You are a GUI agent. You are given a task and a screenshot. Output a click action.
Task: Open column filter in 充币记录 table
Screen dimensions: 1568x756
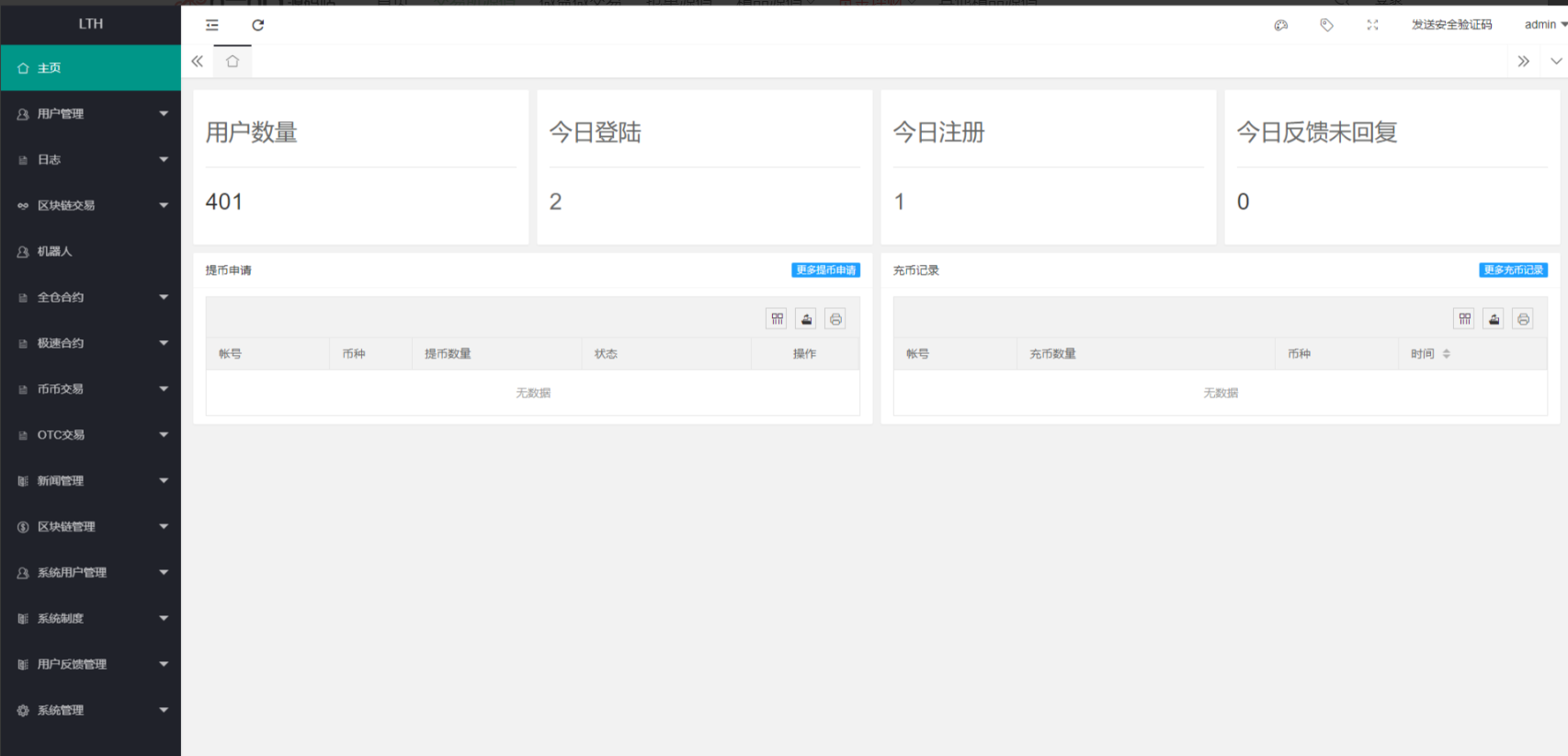click(x=1464, y=319)
